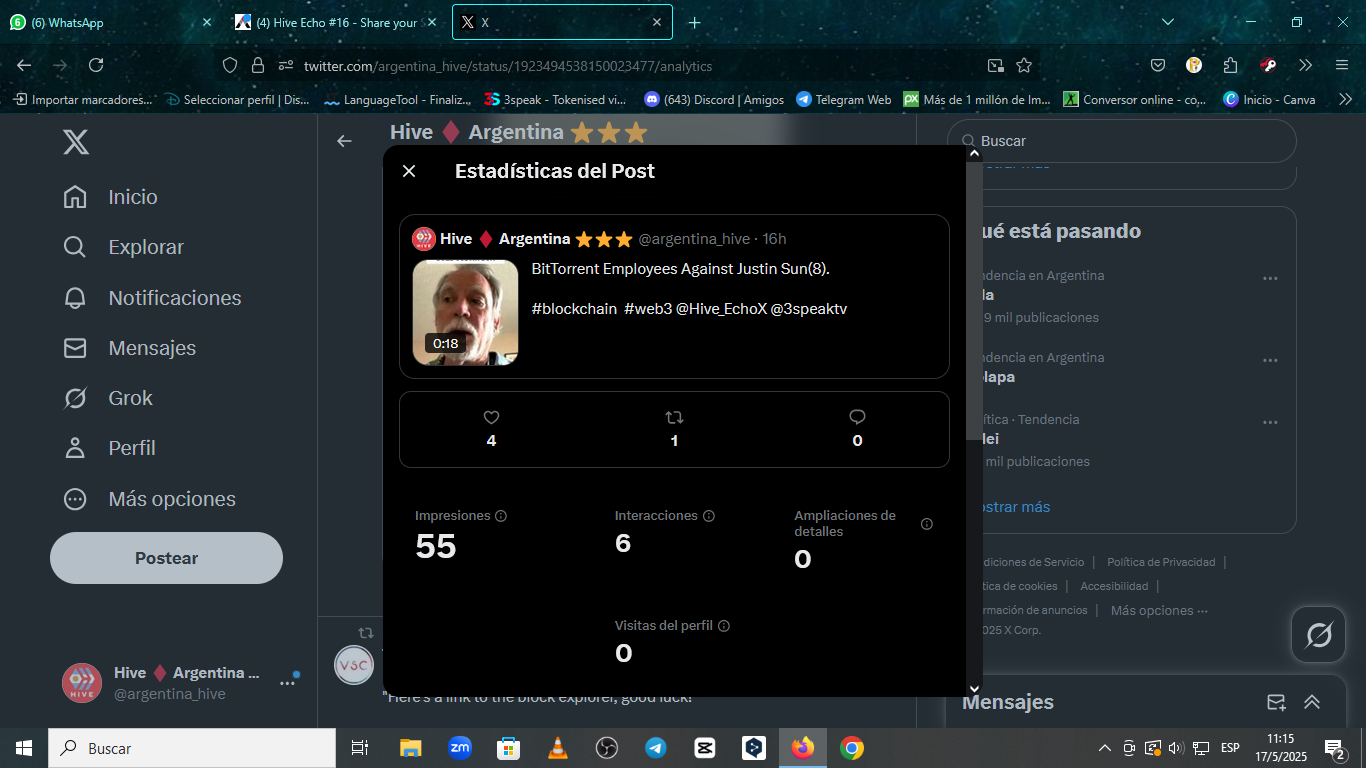Open account menu dots beside Hive Argentina

(x=287, y=683)
